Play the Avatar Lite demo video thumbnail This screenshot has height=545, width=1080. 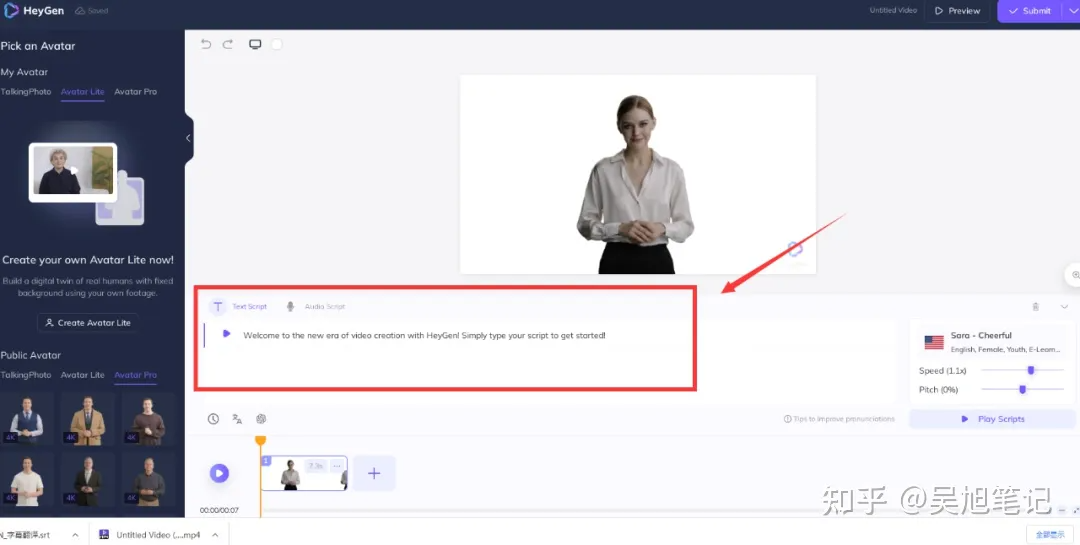pyautogui.click(x=73, y=171)
